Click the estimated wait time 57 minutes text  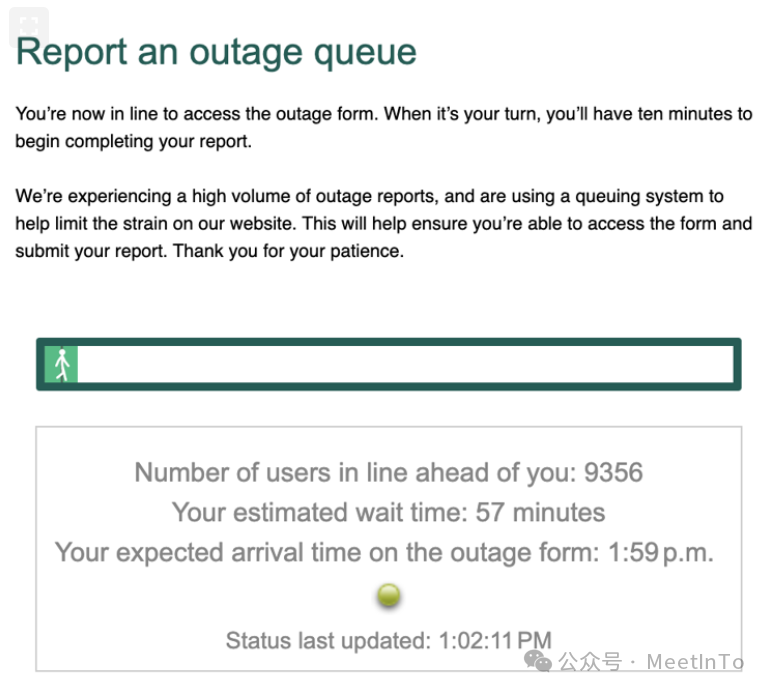tap(540, 513)
